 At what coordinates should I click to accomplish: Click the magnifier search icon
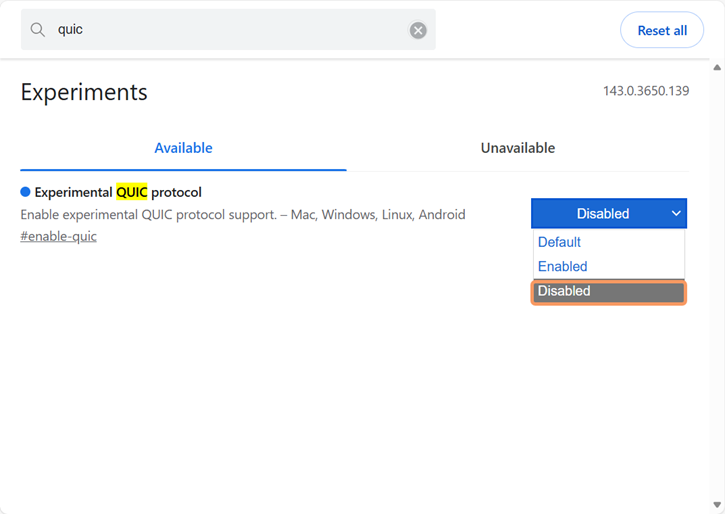38,30
